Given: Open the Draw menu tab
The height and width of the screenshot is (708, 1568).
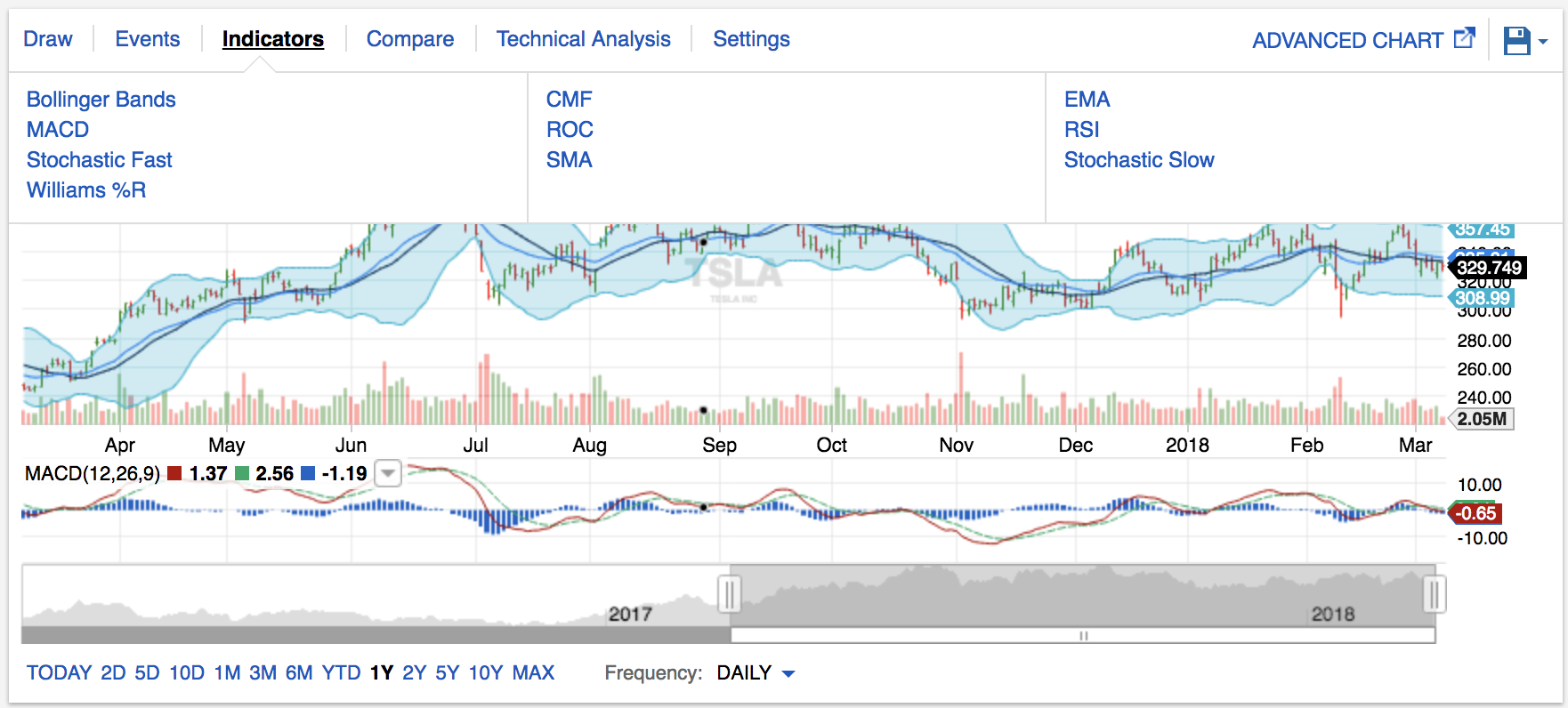Looking at the screenshot, I should click(x=48, y=39).
